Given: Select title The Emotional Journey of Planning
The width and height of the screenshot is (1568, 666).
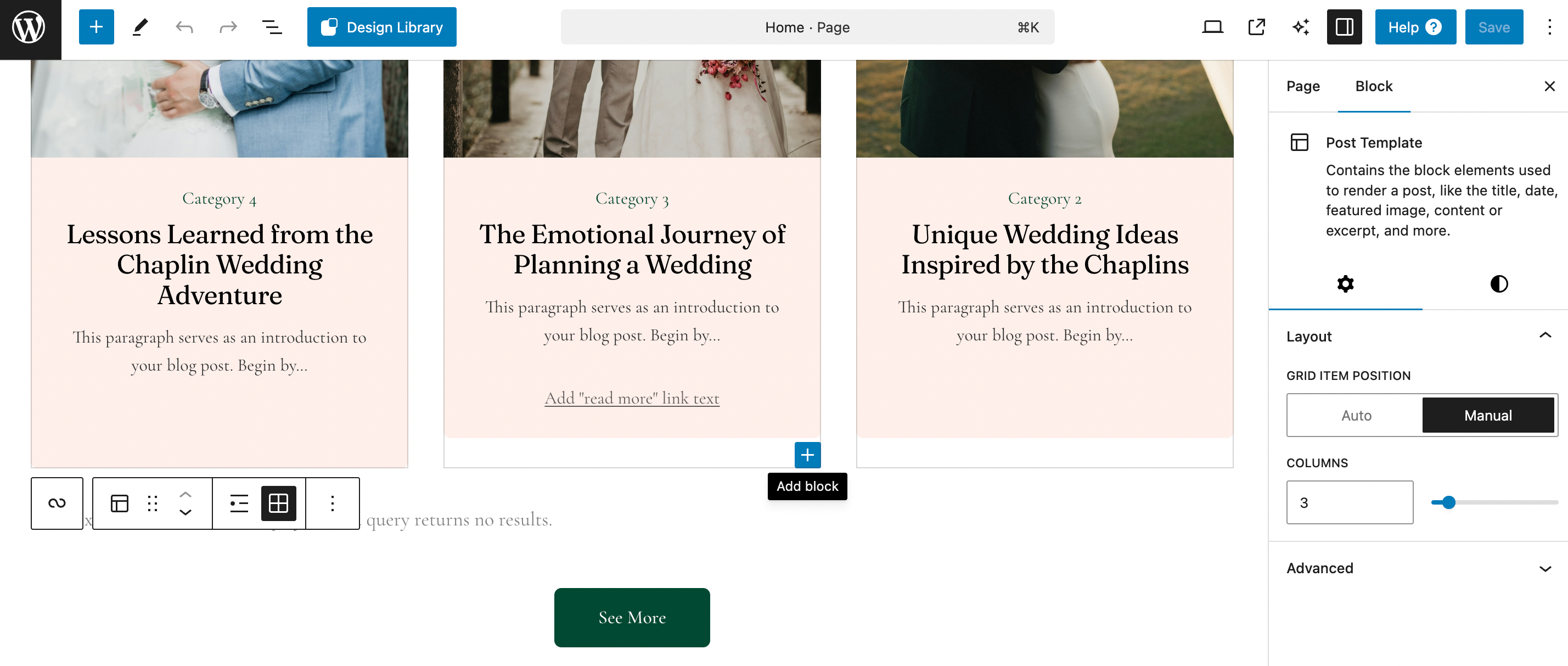Looking at the screenshot, I should tap(632, 249).
